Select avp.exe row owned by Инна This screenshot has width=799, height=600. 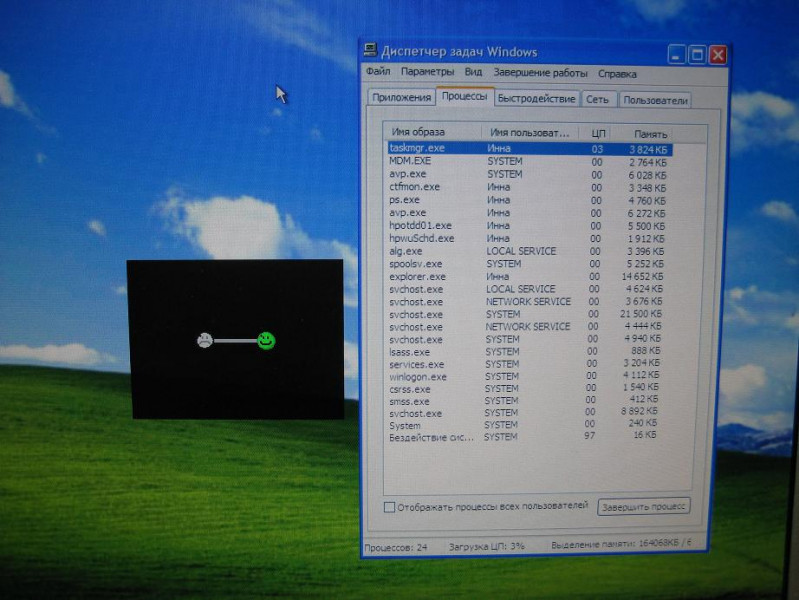point(528,213)
